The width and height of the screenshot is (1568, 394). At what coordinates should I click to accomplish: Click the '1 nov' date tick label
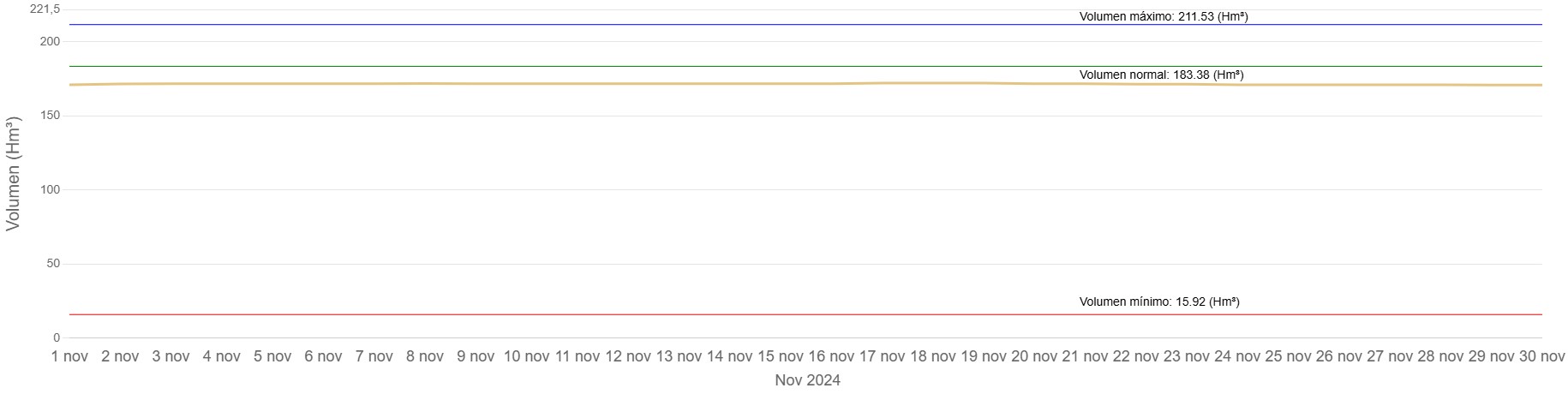70,356
